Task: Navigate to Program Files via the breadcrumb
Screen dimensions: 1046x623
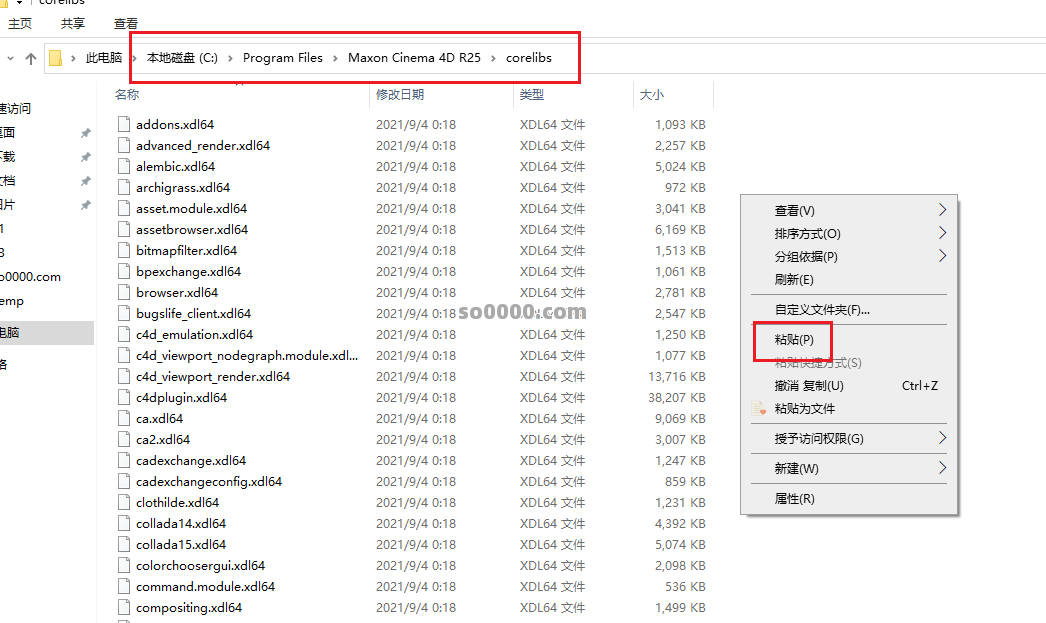Action: point(282,57)
